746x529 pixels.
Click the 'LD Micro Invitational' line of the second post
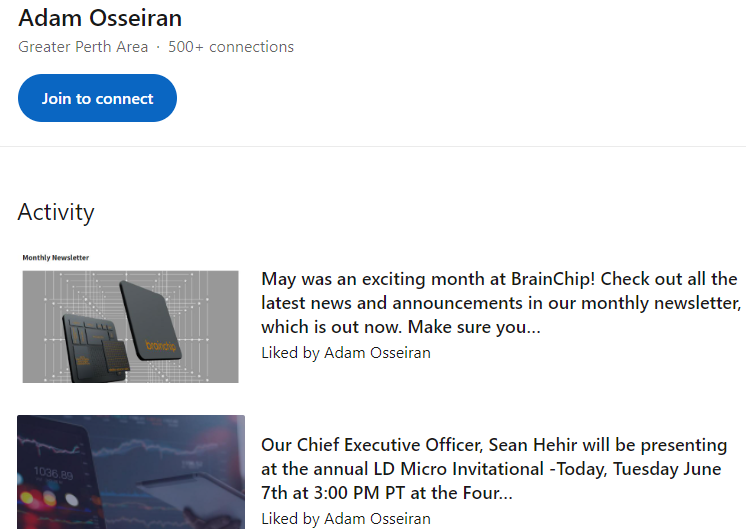(x=495, y=469)
